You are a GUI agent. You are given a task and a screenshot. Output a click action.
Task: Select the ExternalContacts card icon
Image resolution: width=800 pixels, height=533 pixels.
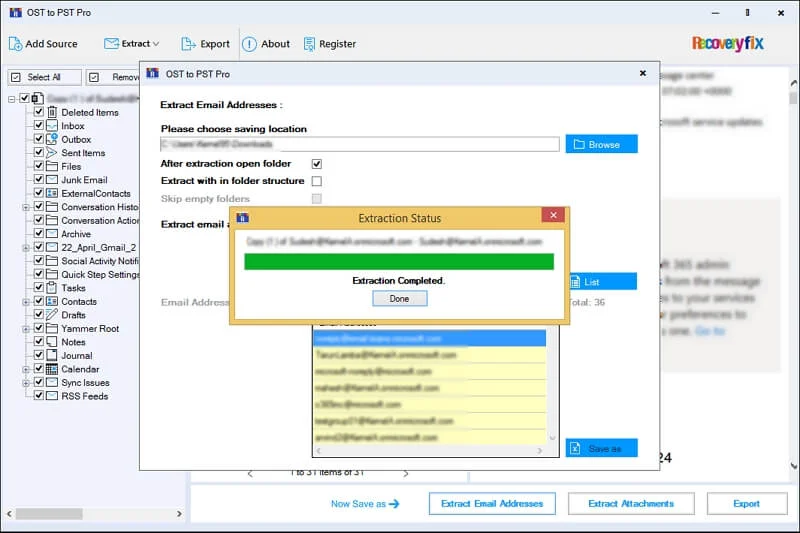(x=52, y=193)
